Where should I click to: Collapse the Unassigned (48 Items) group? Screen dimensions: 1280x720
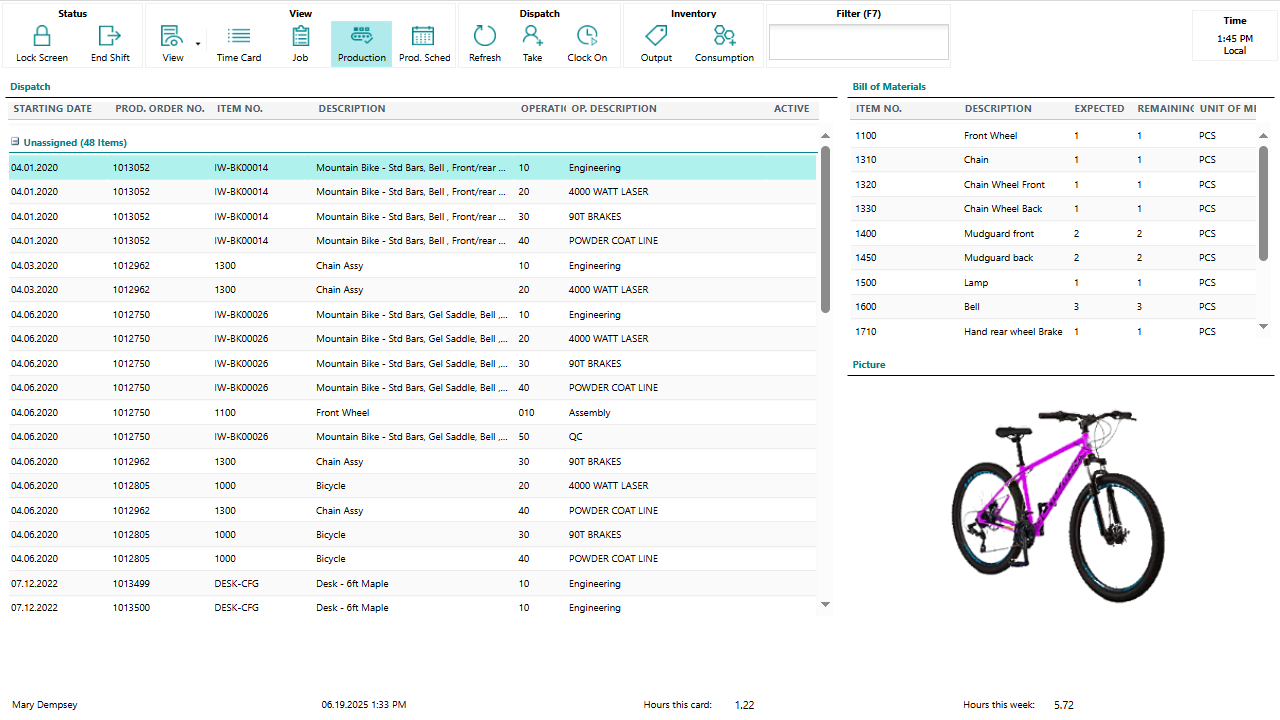pyautogui.click(x=16, y=142)
